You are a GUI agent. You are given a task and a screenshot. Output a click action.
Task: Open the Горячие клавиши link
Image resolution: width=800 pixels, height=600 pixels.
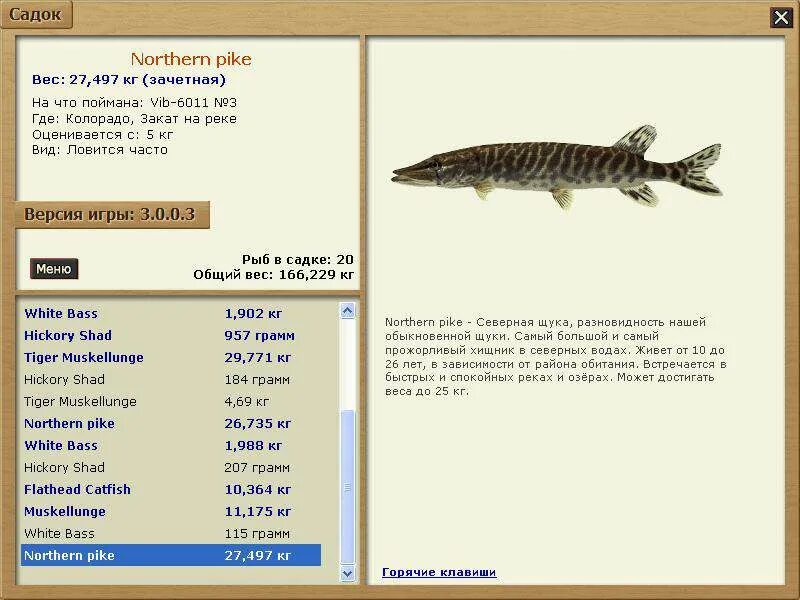click(x=440, y=572)
